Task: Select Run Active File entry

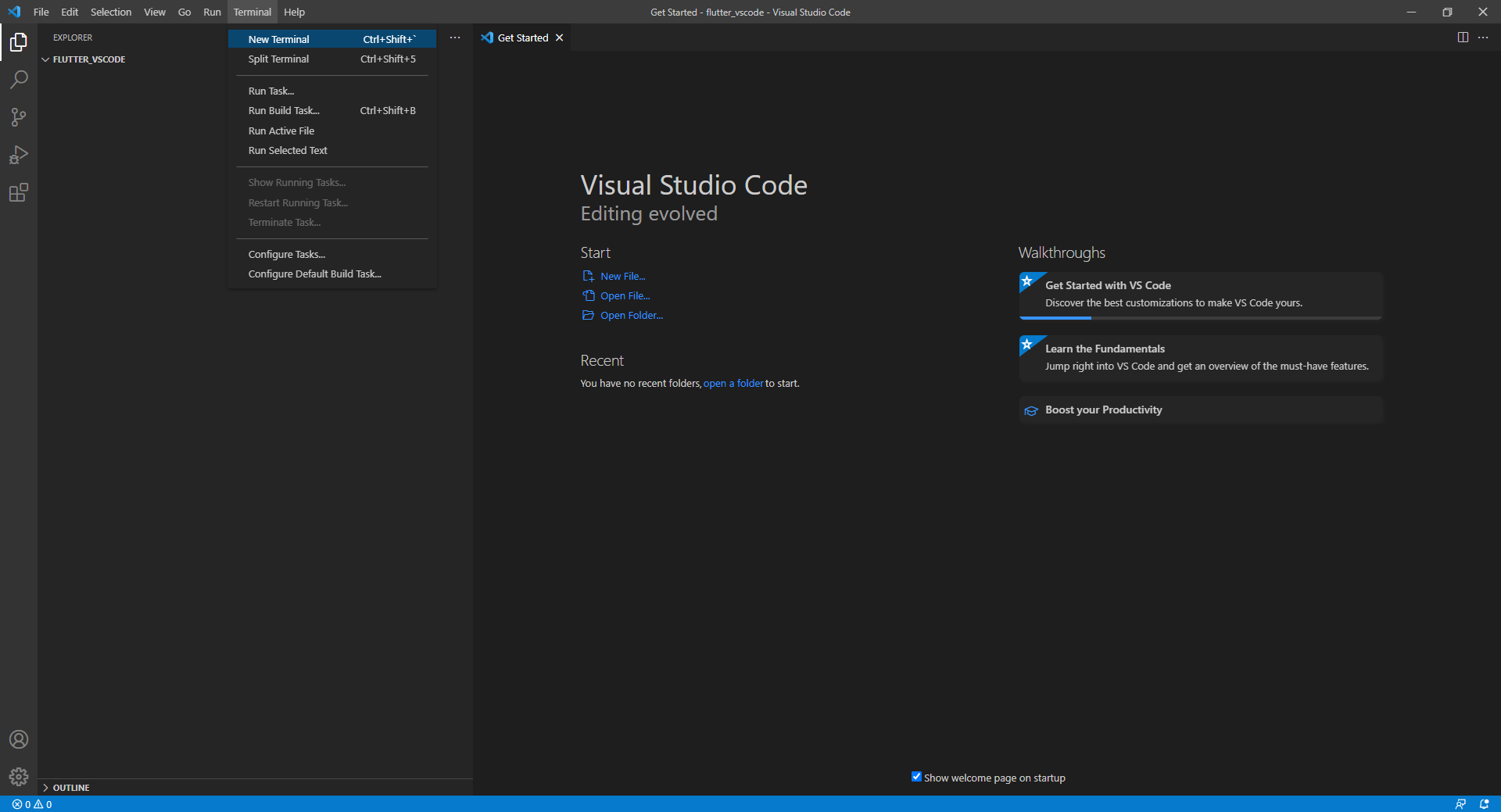Action: [x=332, y=131]
